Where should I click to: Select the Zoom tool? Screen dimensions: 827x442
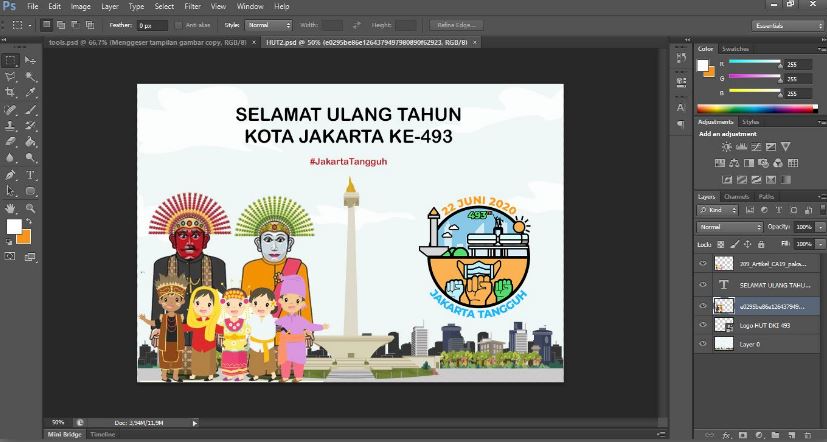click(31, 208)
